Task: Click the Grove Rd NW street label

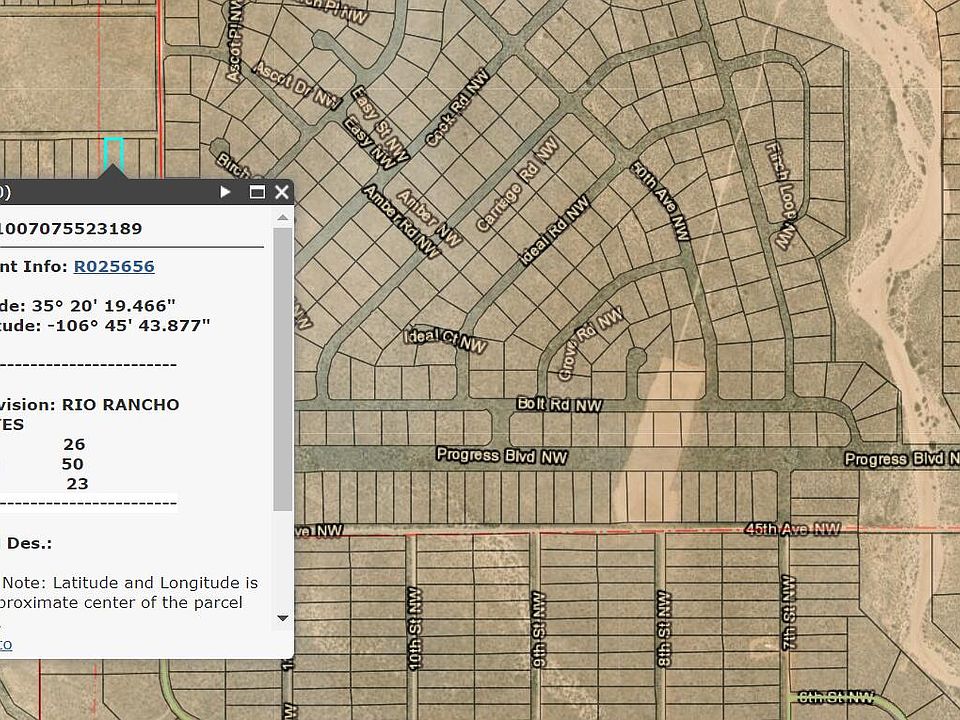Action: pyautogui.click(x=591, y=342)
